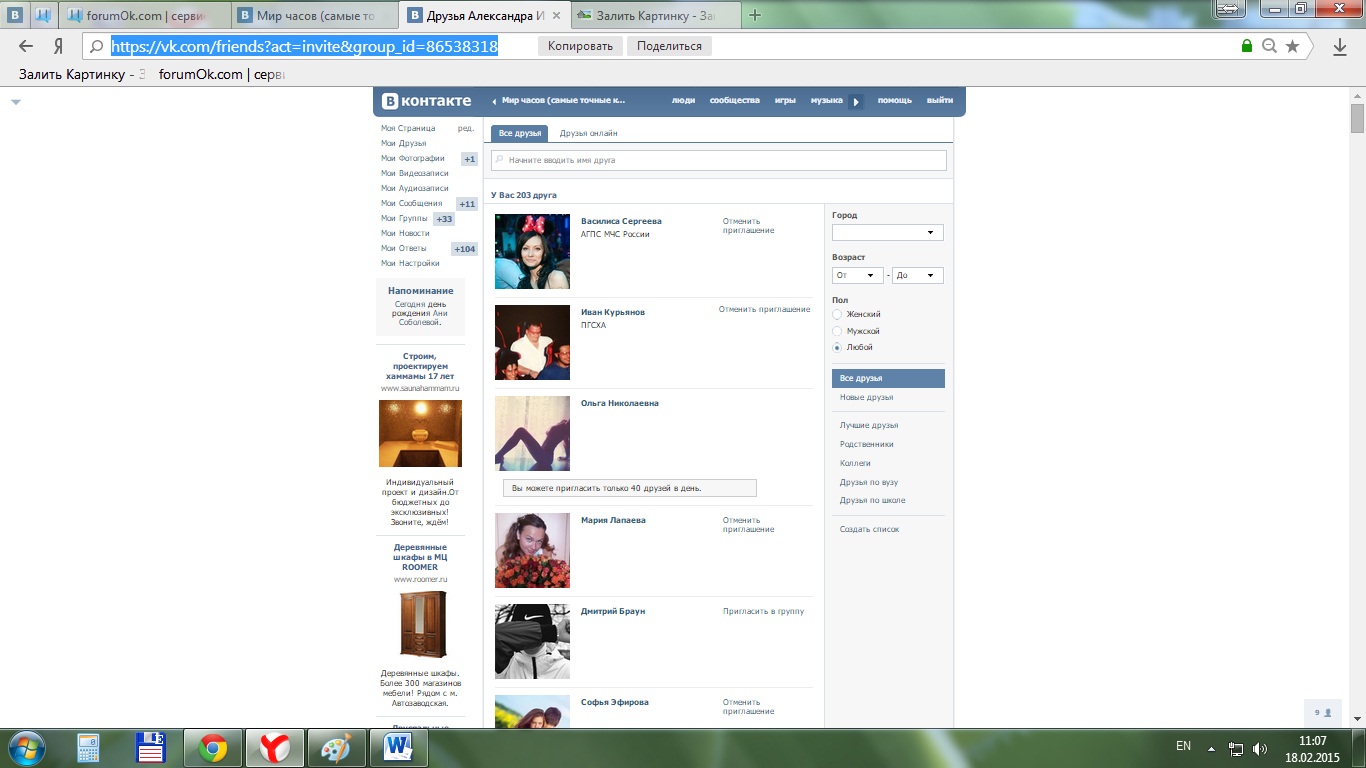
Task: Click the search magnifier icon in address bar
Action: [96, 46]
